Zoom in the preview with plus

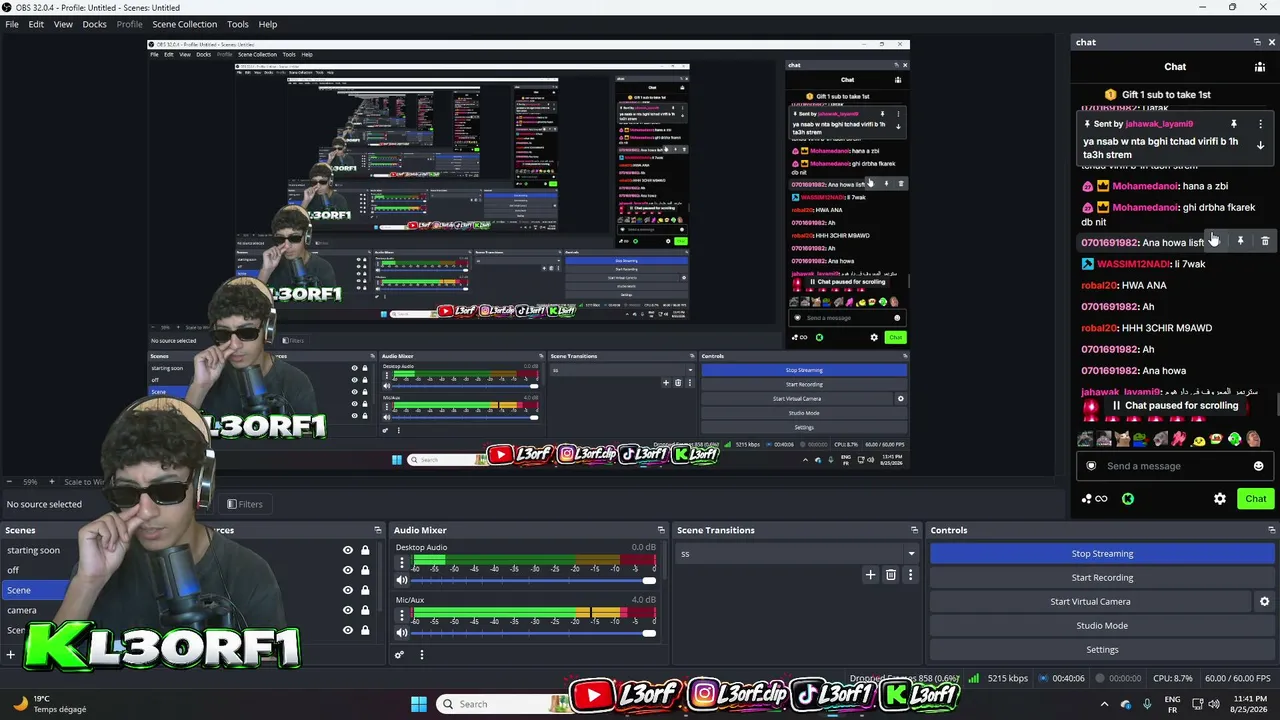[51, 482]
